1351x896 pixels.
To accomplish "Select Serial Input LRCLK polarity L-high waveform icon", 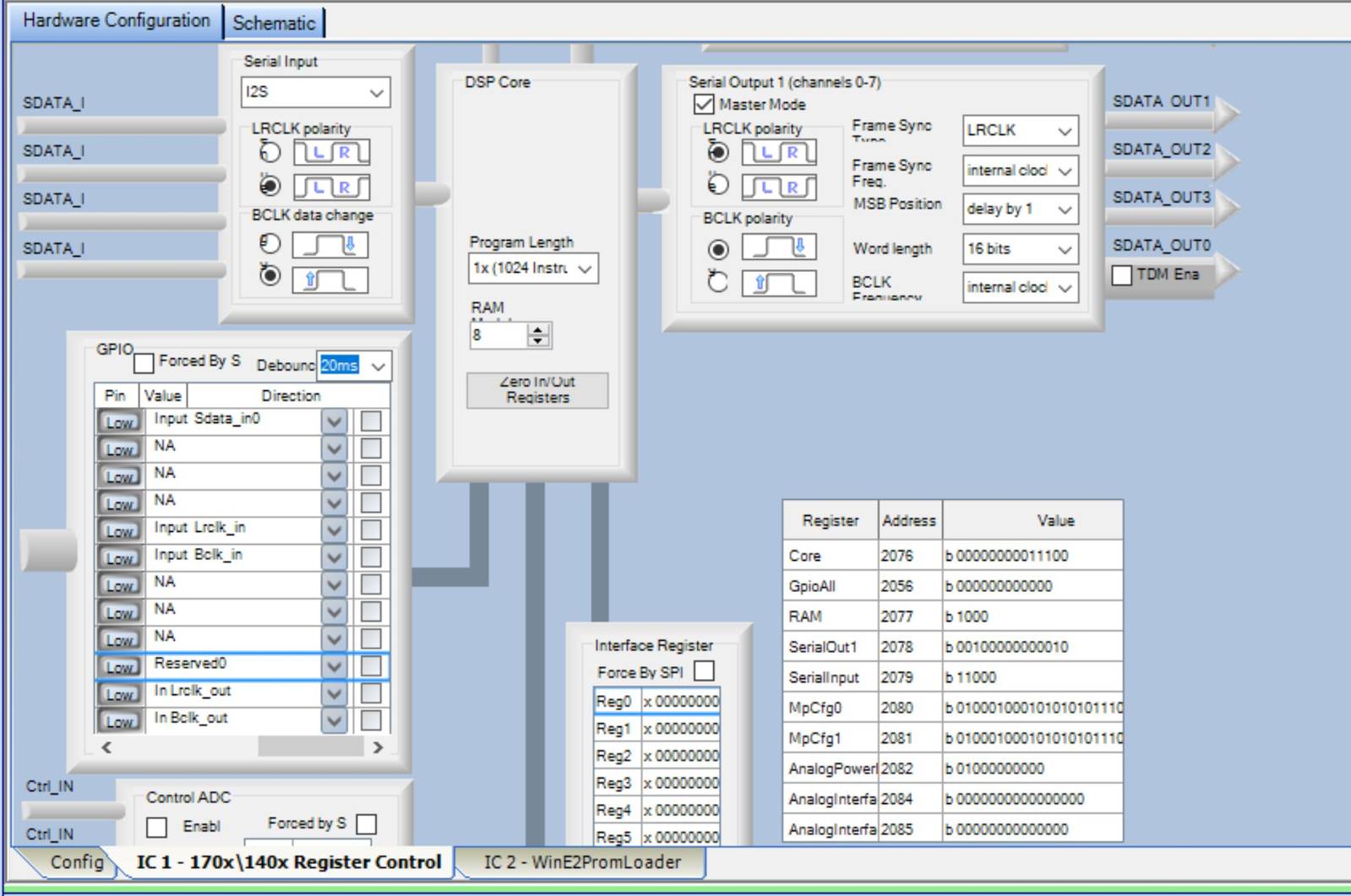I will pos(331,187).
